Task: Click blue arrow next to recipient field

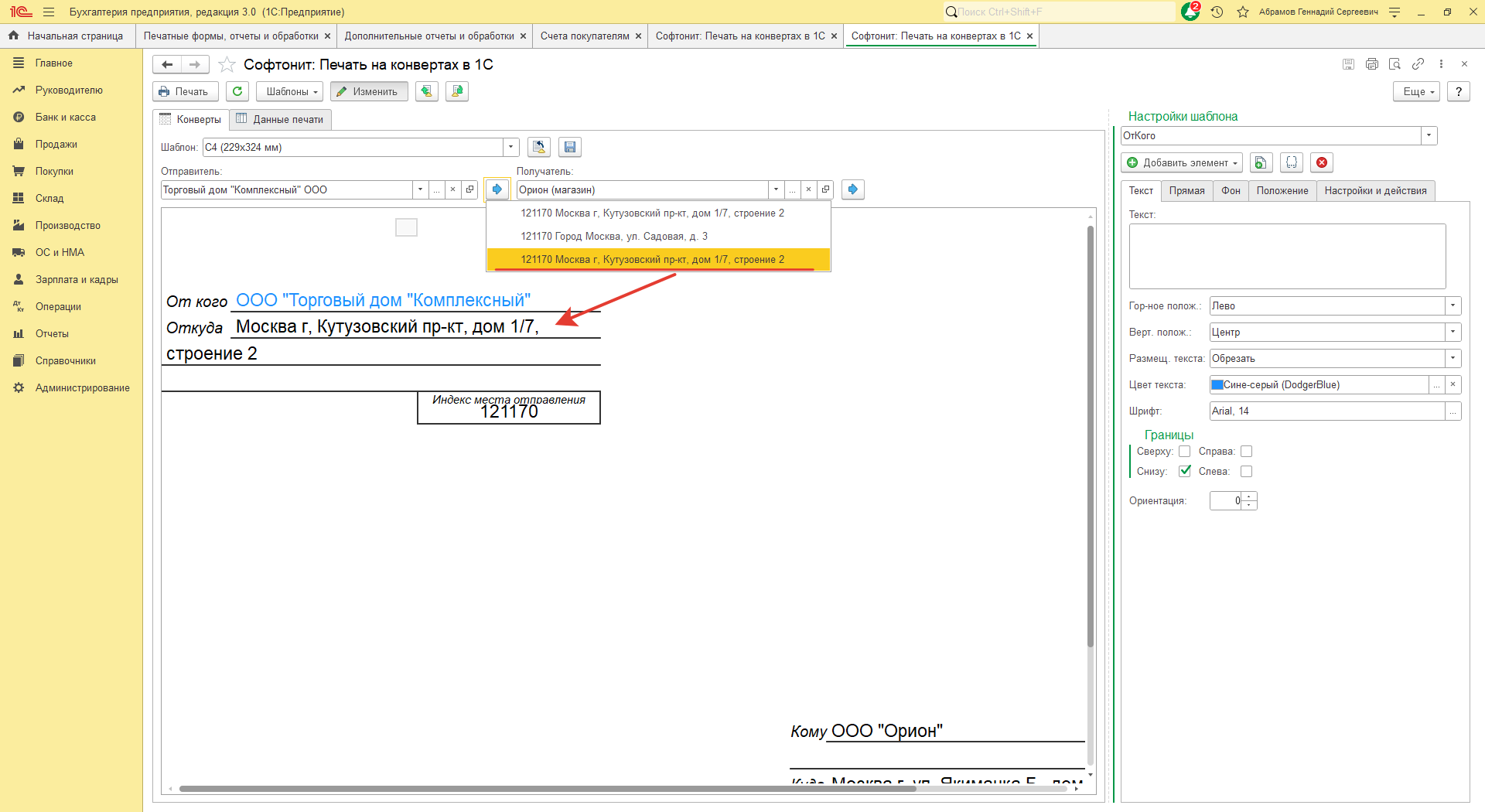Action: click(852, 189)
